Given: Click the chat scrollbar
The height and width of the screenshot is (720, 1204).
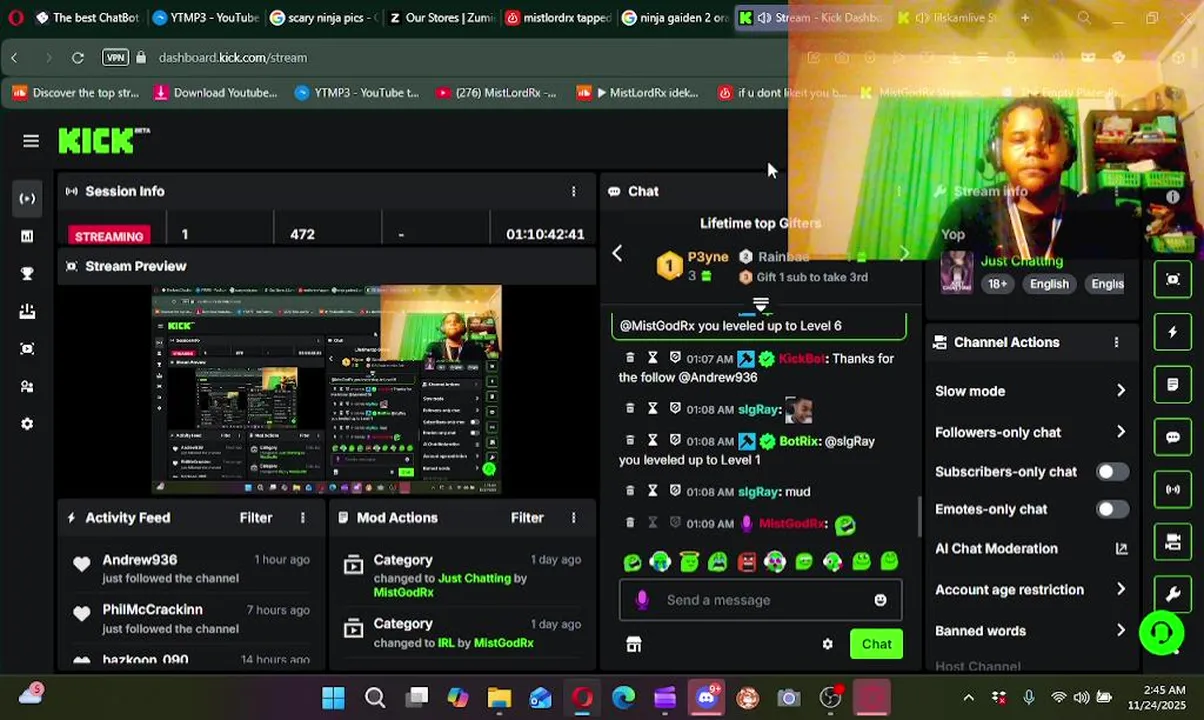Looking at the screenshot, I should tap(919, 516).
